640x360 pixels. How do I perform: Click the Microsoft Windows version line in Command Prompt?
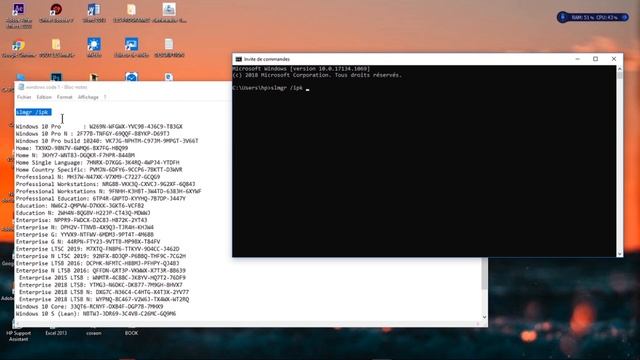tap(301, 69)
